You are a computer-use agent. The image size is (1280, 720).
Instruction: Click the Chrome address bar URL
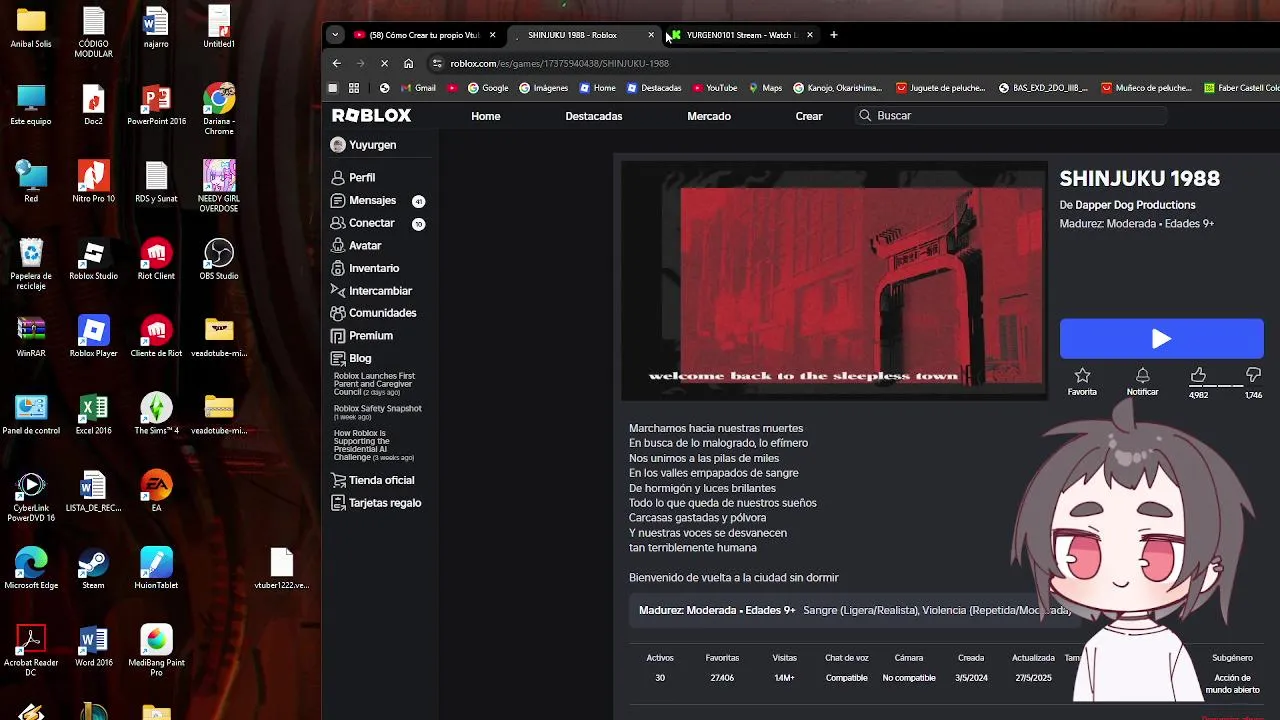tap(559, 63)
